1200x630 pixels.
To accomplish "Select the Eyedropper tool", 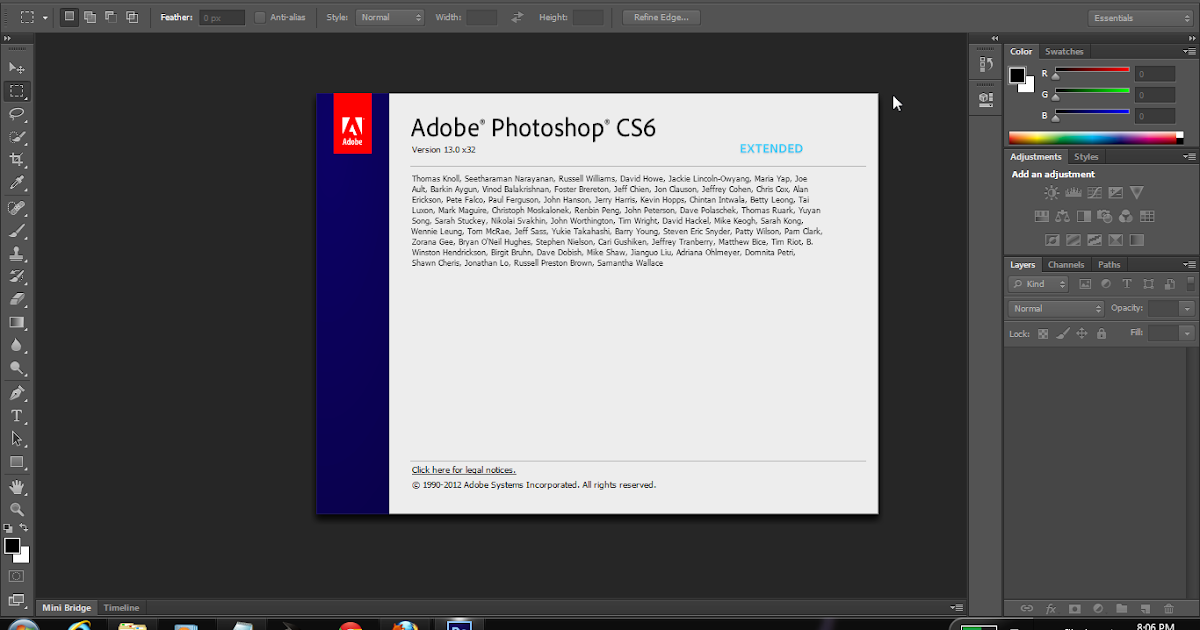I will click(x=17, y=183).
